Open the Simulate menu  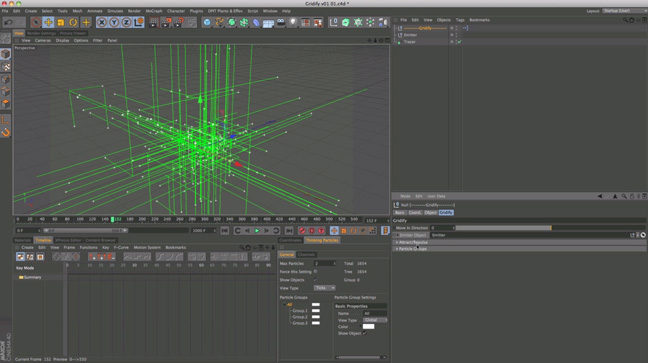point(115,11)
